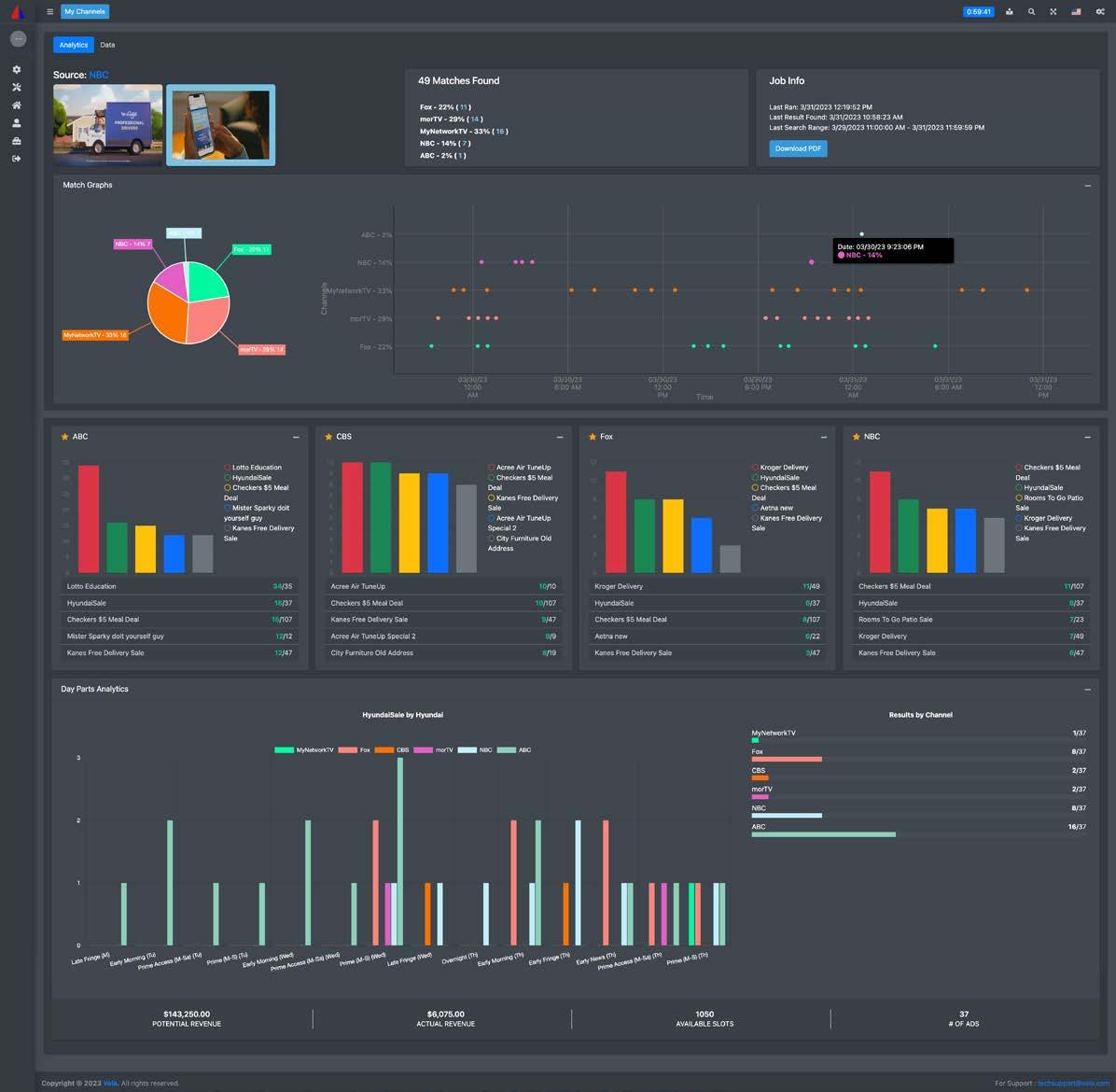Toggle Lotto Education legend in ABC chart

[254, 468]
